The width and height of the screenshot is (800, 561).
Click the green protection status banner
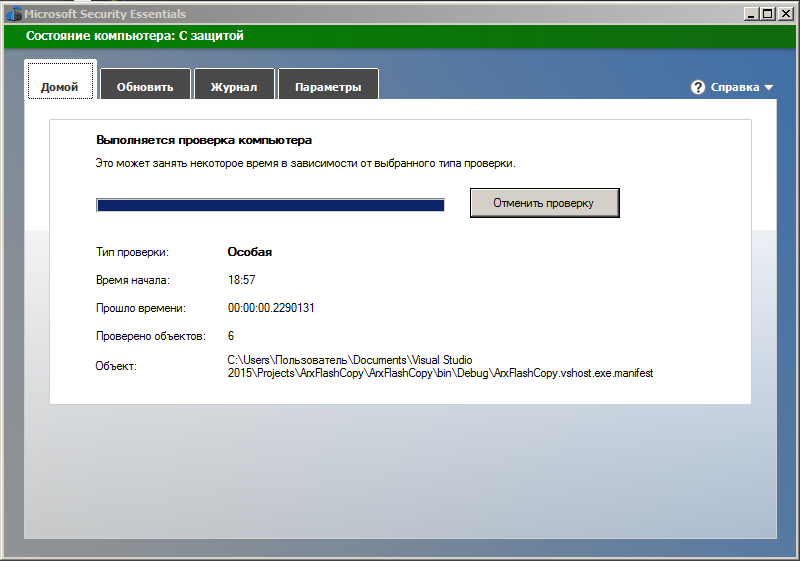[x=400, y=36]
